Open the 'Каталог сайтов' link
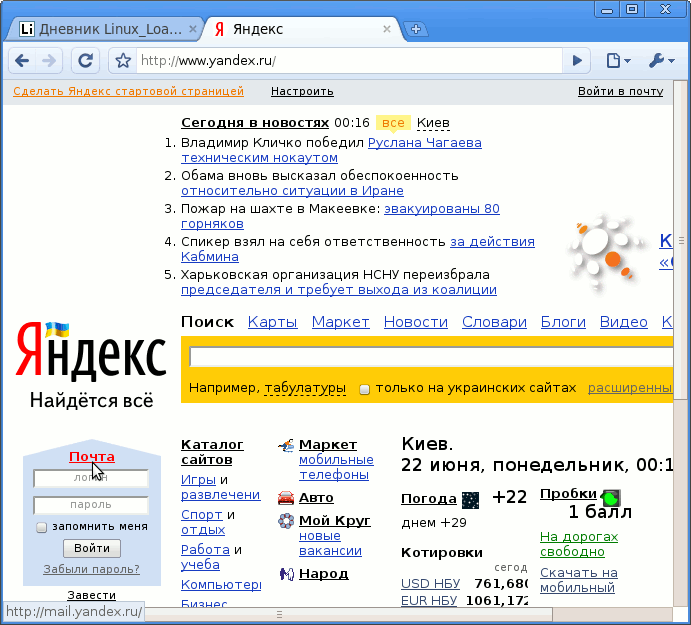The width and height of the screenshot is (691, 625). 212,452
